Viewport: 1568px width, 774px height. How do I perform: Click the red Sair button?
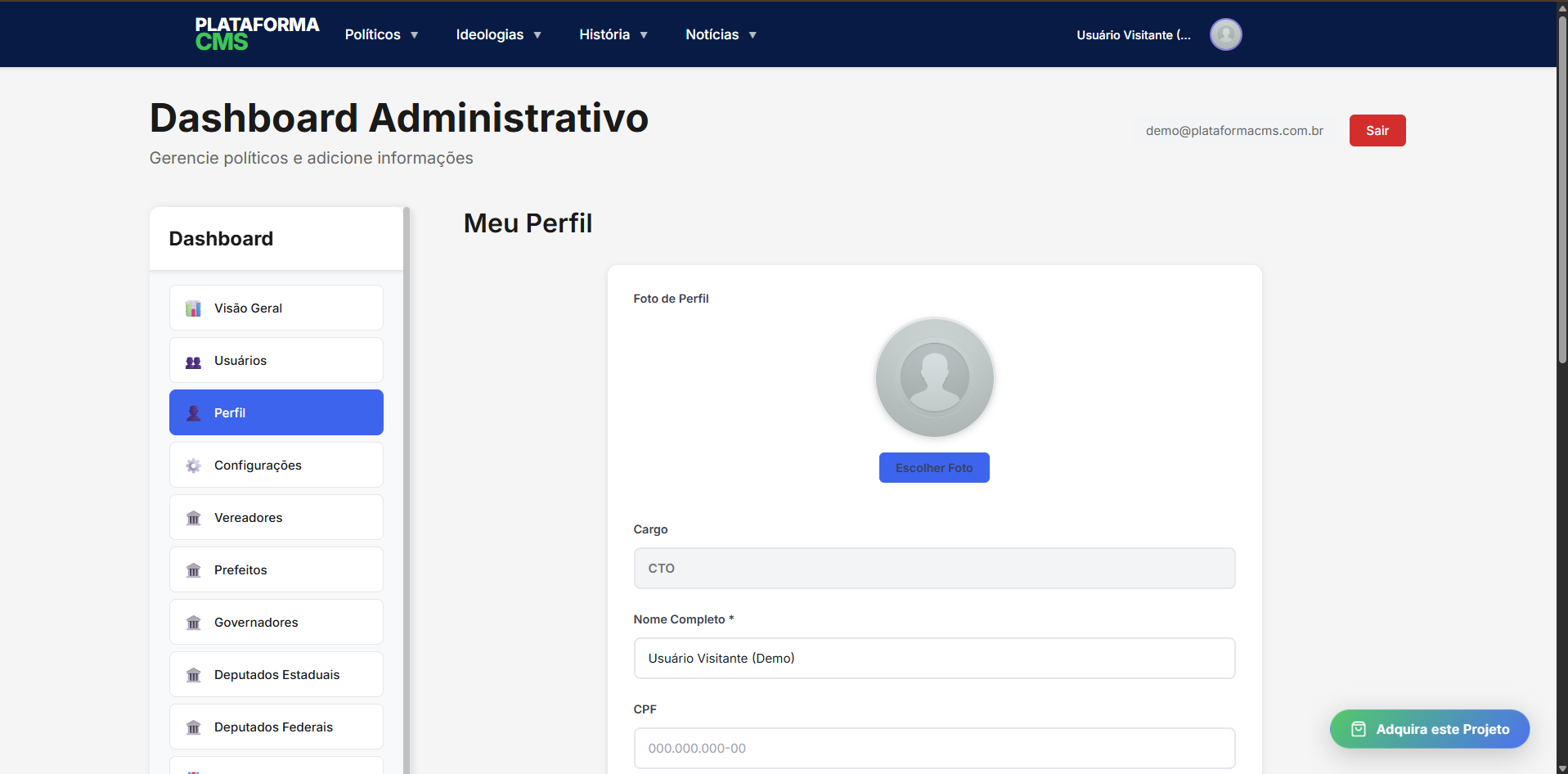(1377, 131)
